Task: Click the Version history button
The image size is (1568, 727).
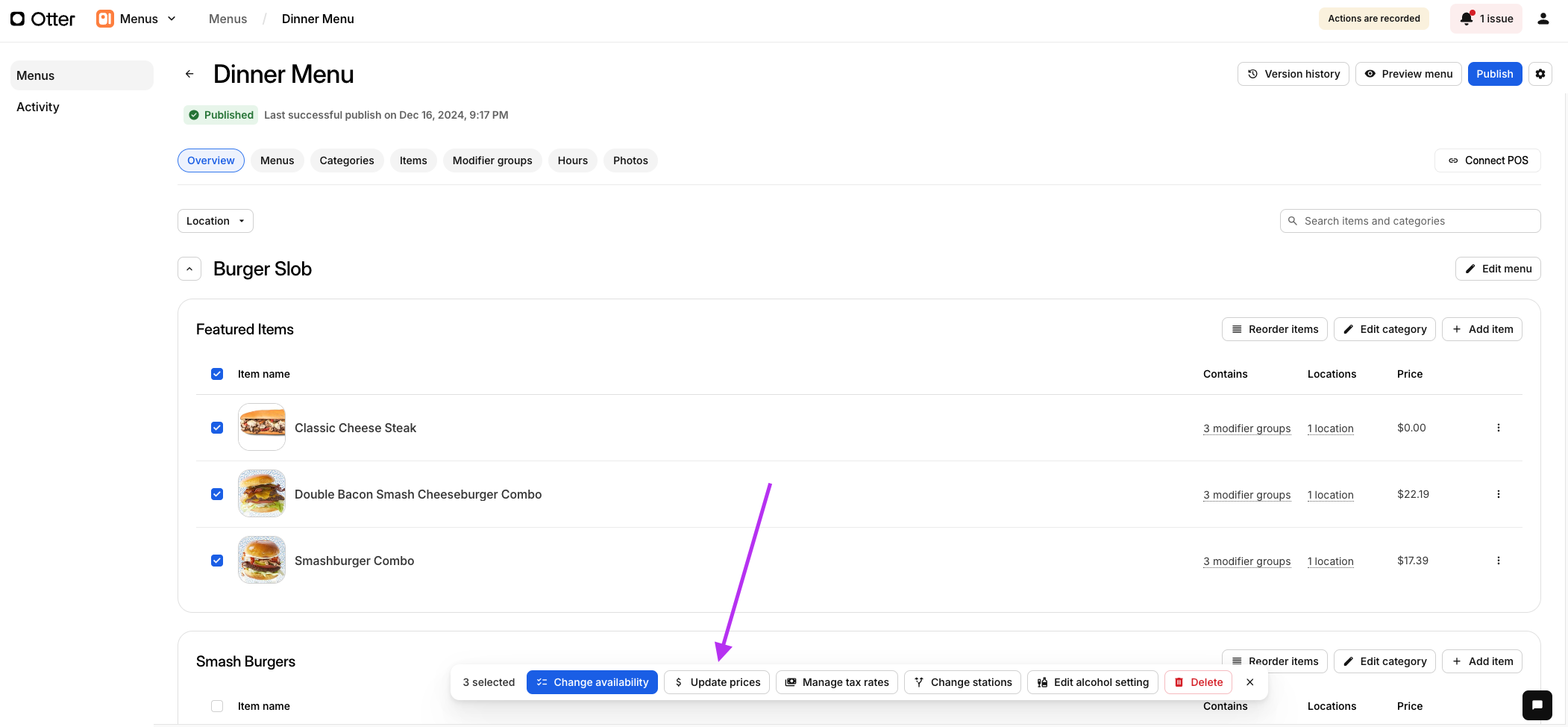Action: tap(1293, 74)
